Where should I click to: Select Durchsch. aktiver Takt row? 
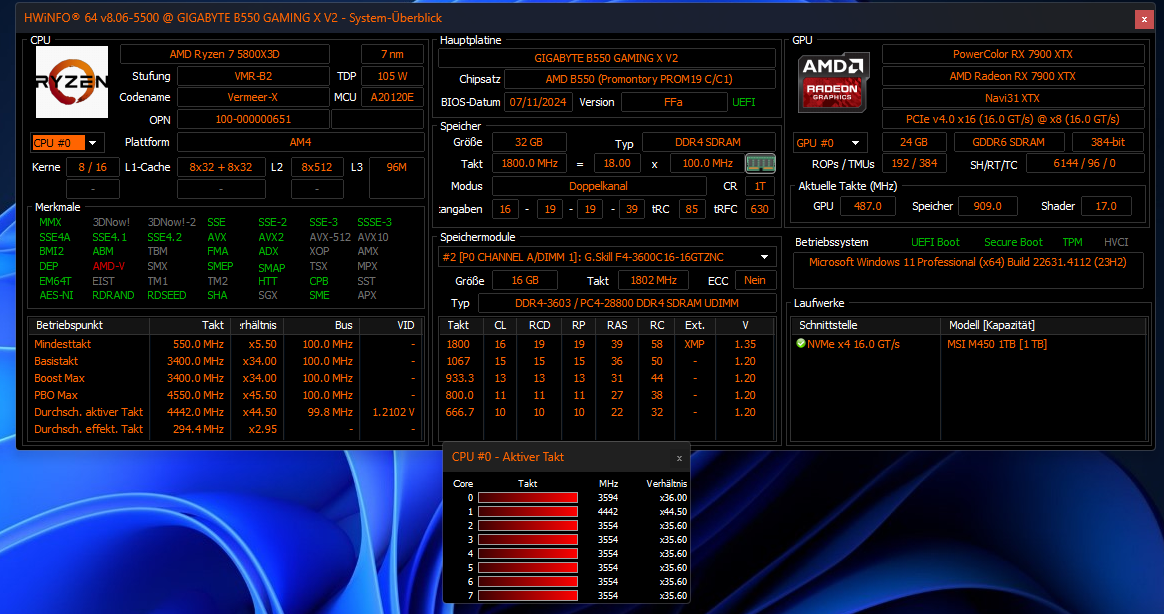coord(225,412)
